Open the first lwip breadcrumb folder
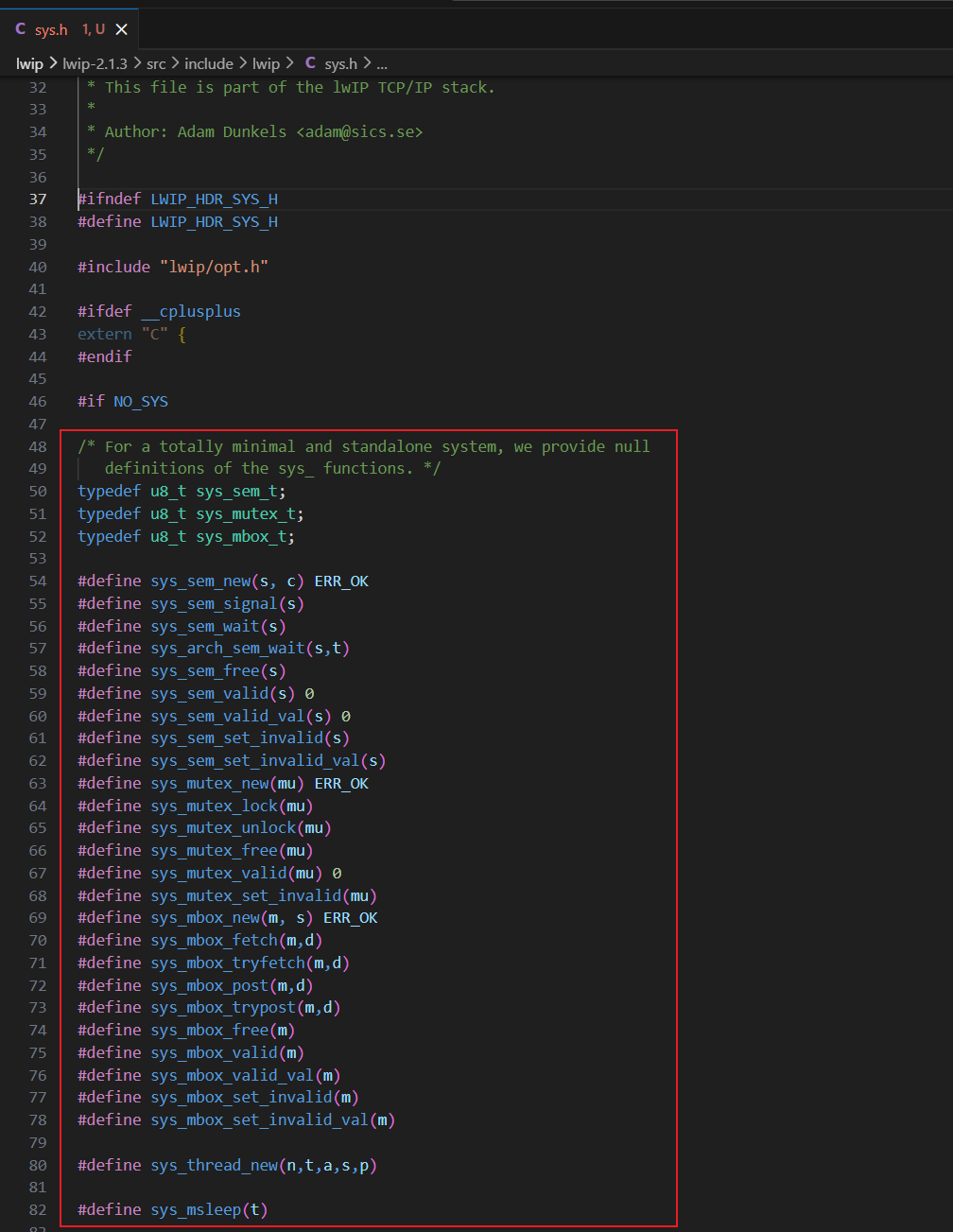Image resolution: width=953 pixels, height=1232 pixels. 29,63
